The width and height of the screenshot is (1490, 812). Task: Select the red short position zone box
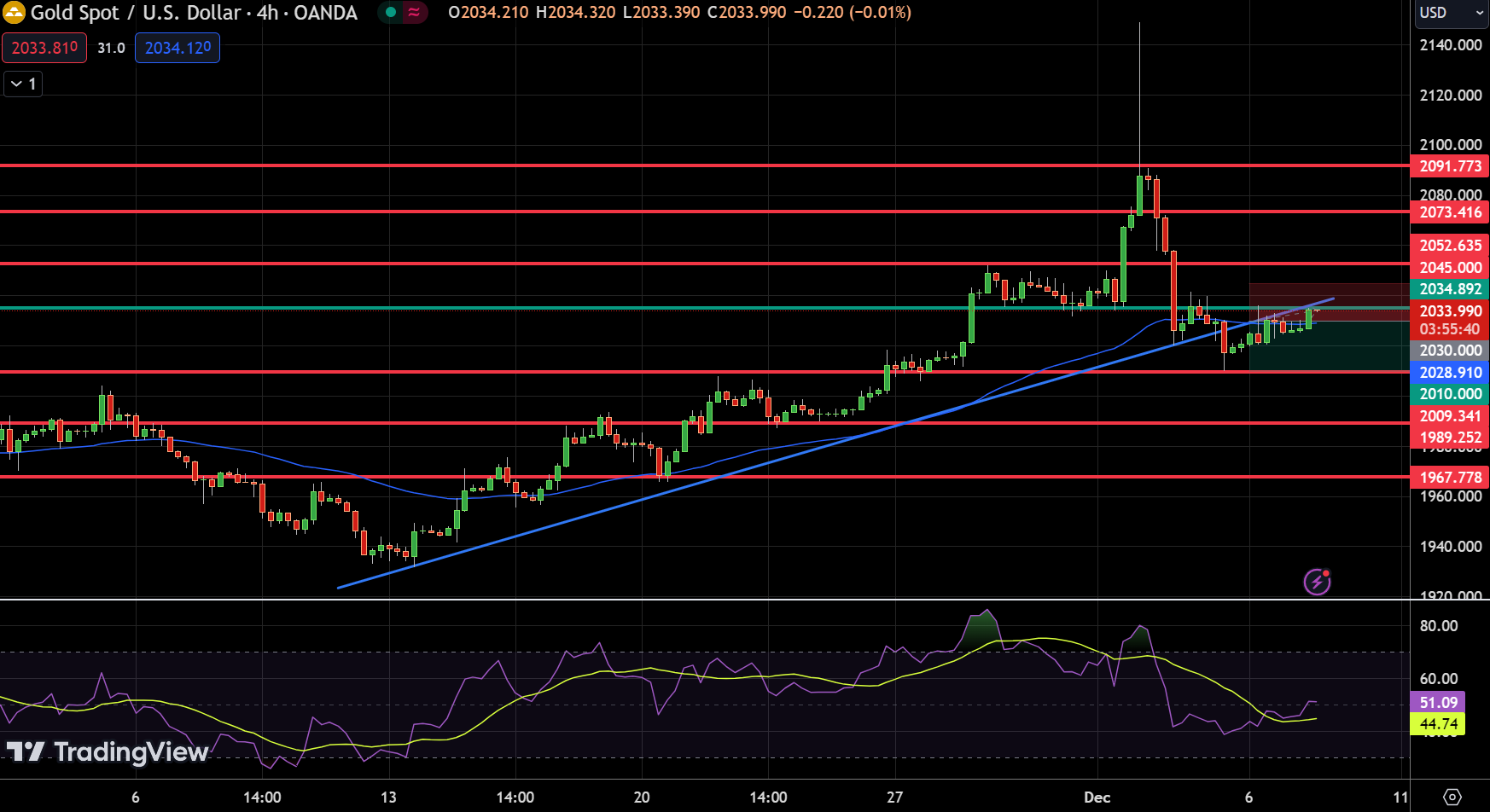(x=1329, y=302)
